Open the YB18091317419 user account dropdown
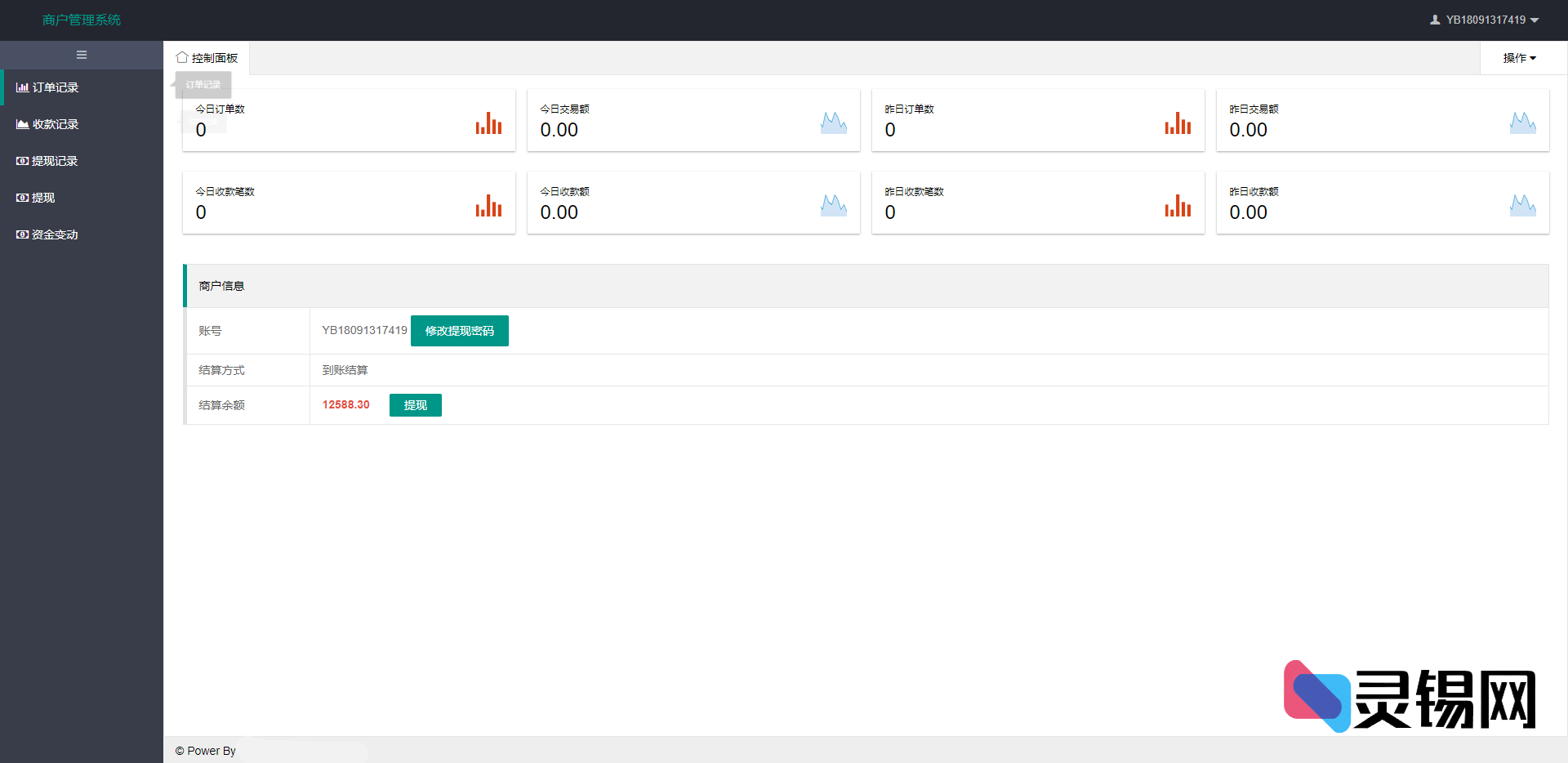The image size is (1568, 763). tap(1484, 20)
